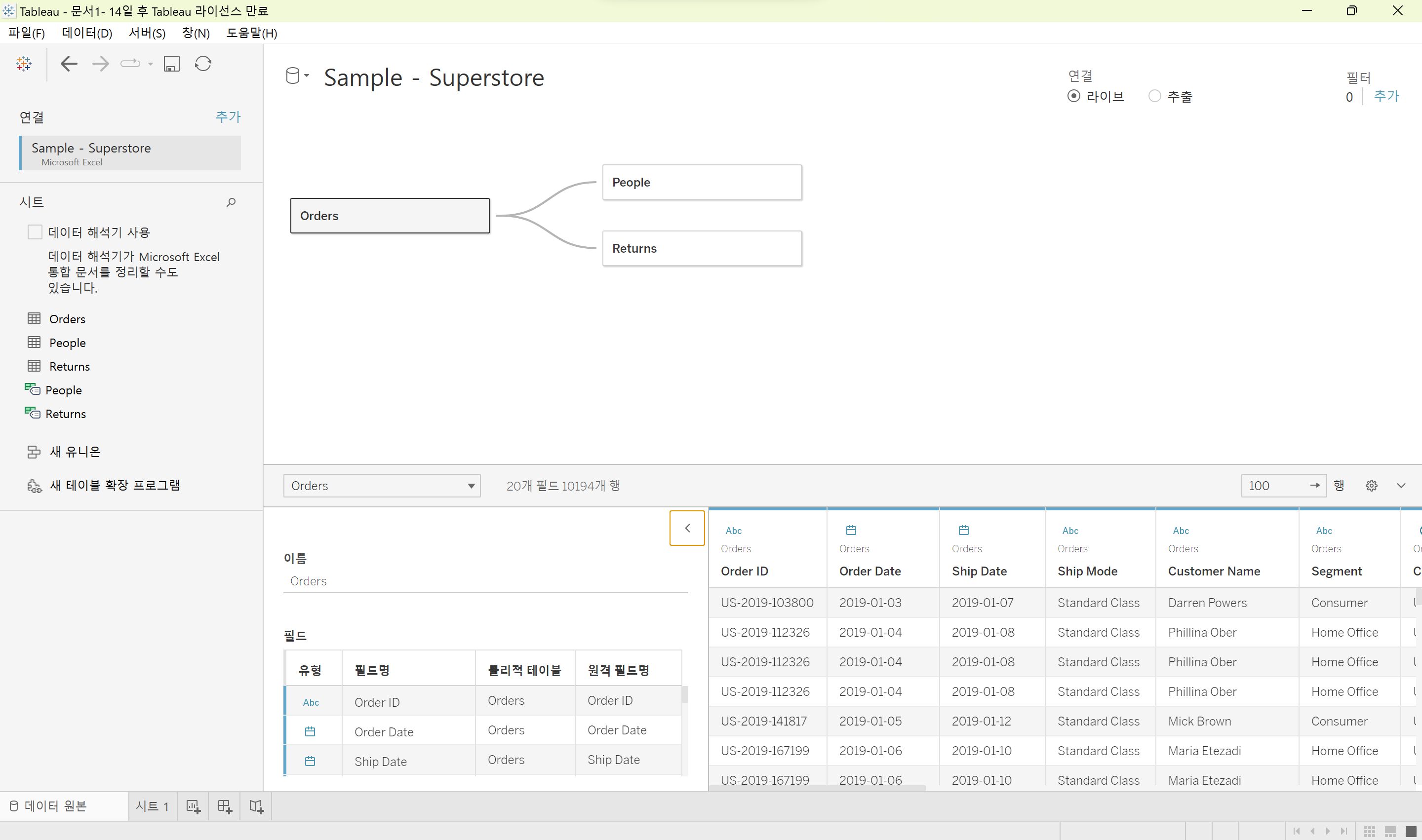Click date type icon in Ship Date row
This screenshot has width=1422, height=840.
pos(311,761)
